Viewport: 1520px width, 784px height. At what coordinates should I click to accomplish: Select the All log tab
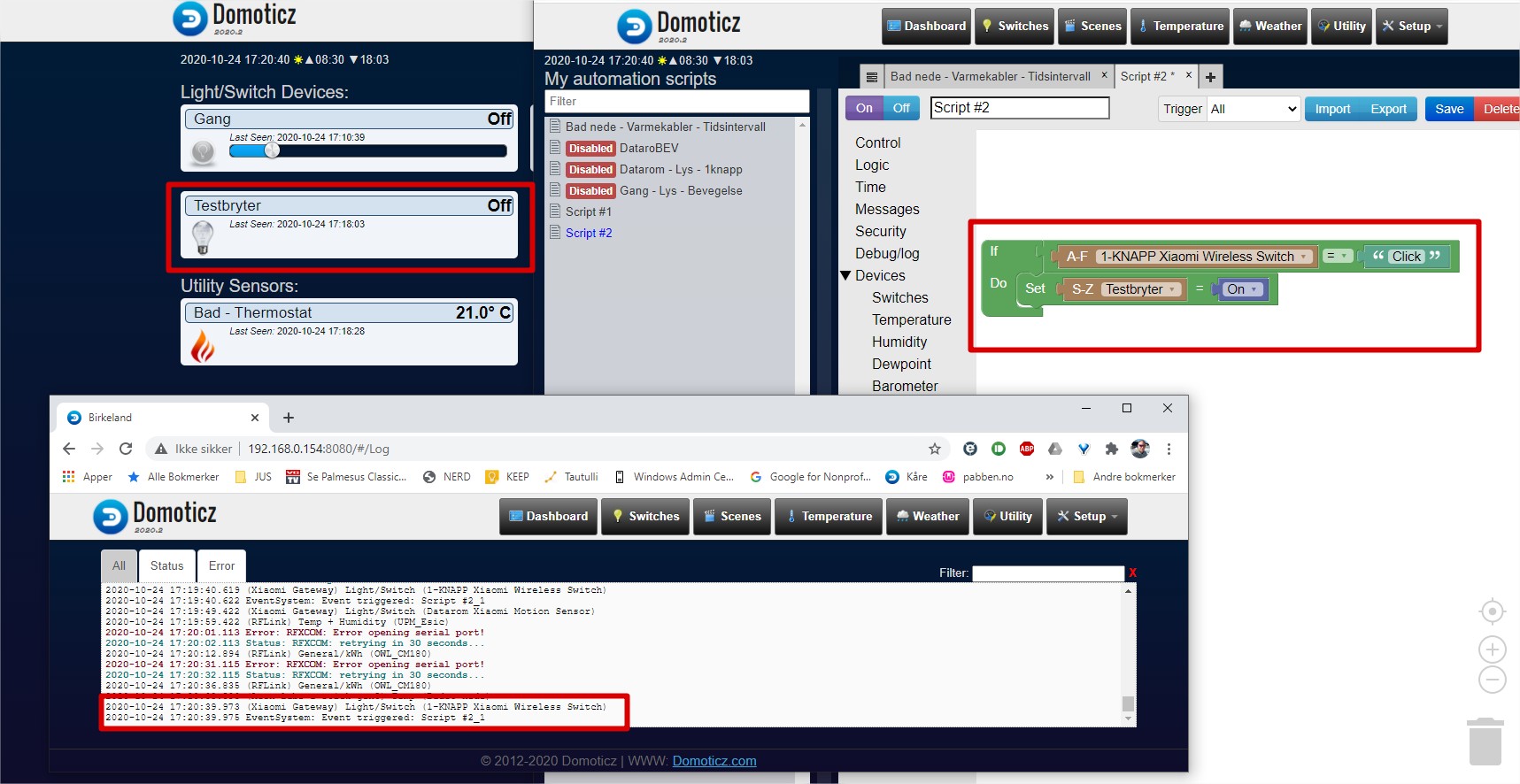(119, 566)
